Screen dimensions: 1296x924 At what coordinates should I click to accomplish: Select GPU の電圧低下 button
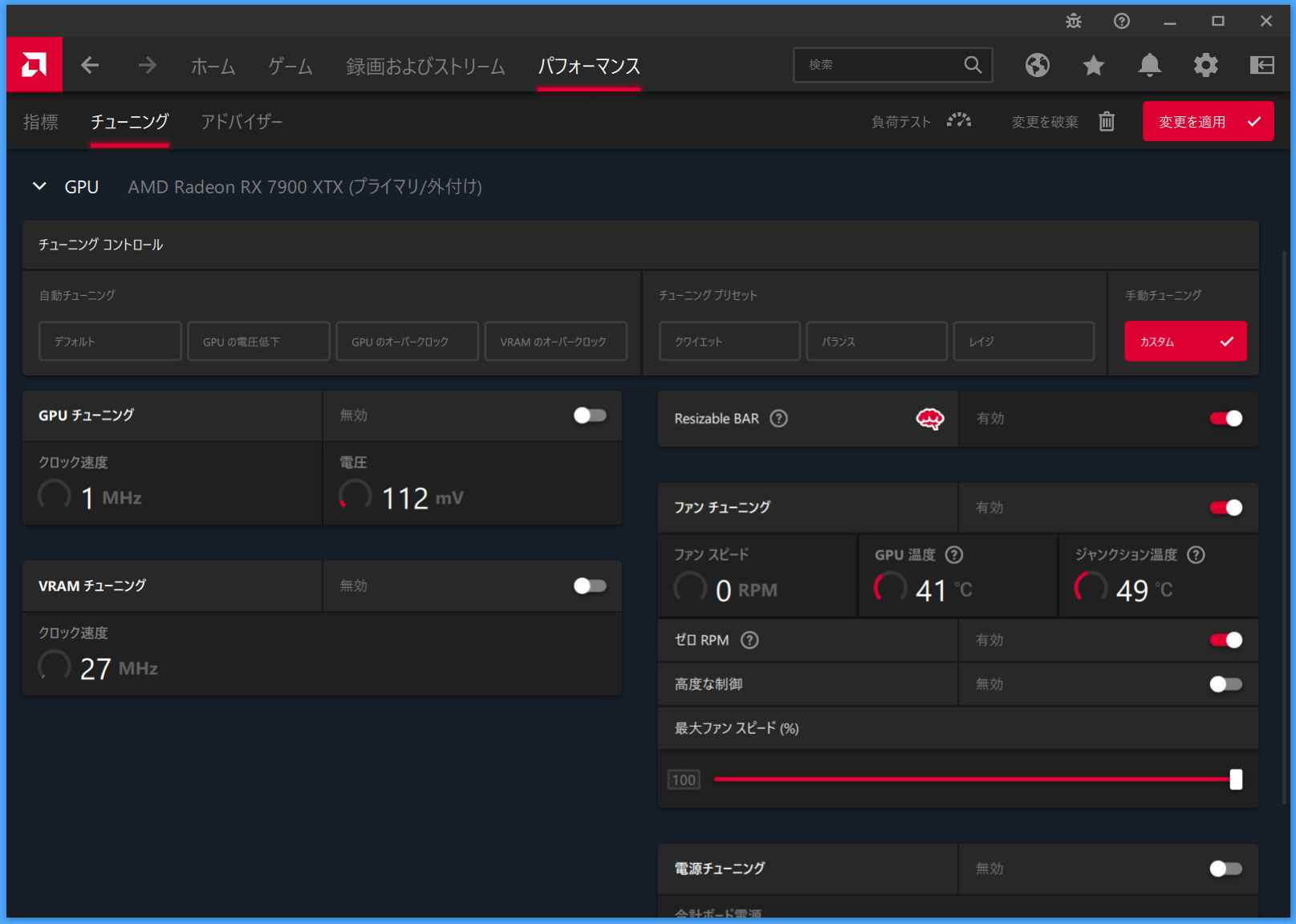pyautogui.click(x=258, y=342)
